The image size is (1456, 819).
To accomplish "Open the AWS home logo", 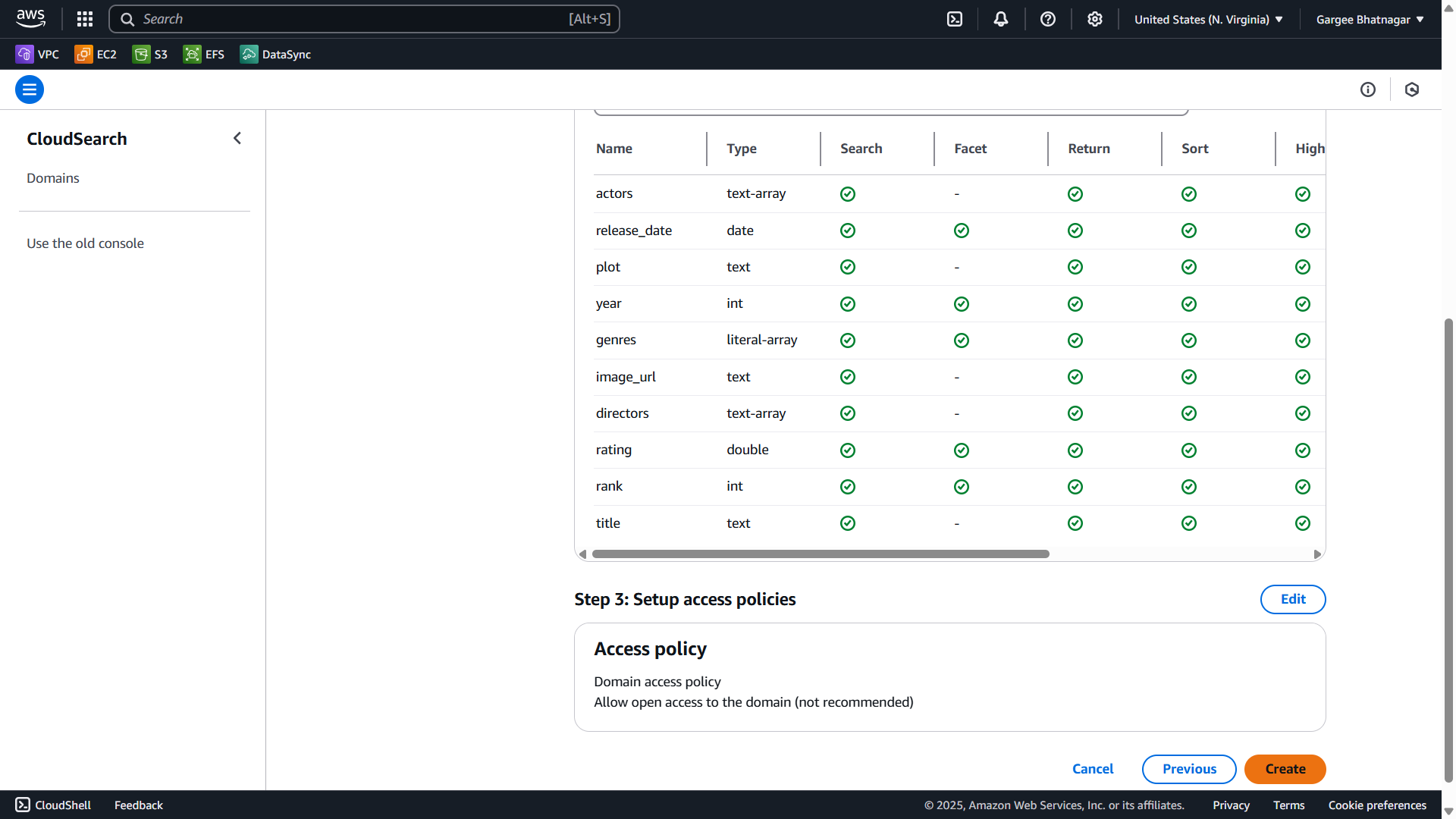I will click(x=30, y=18).
